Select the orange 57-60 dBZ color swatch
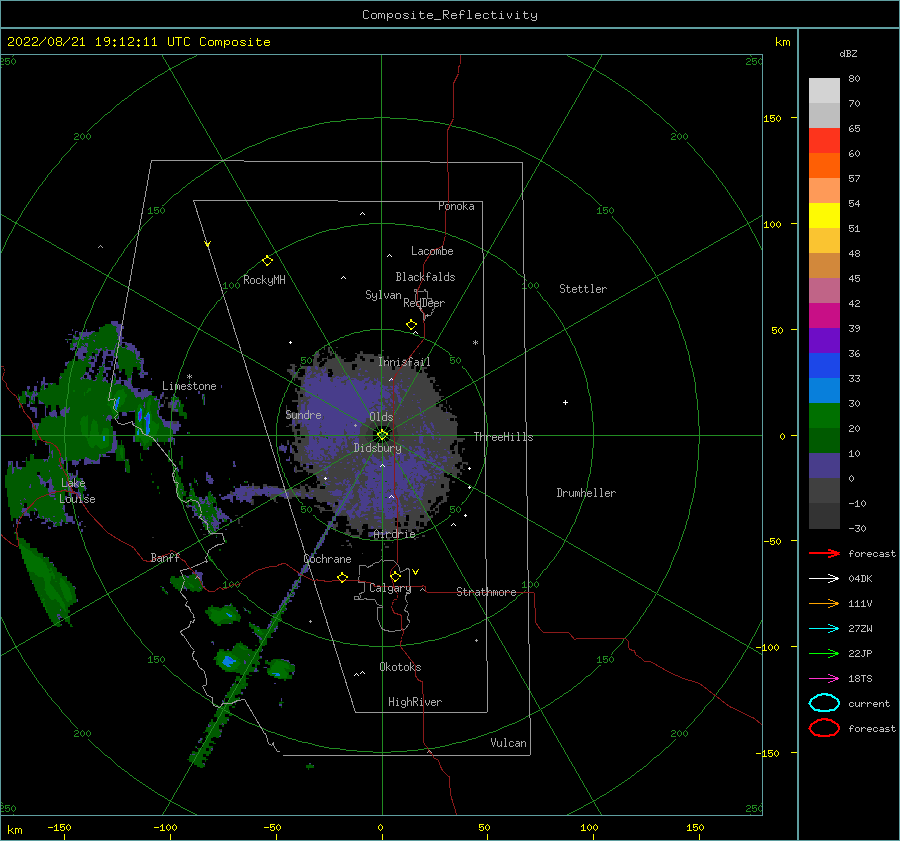 click(824, 166)
